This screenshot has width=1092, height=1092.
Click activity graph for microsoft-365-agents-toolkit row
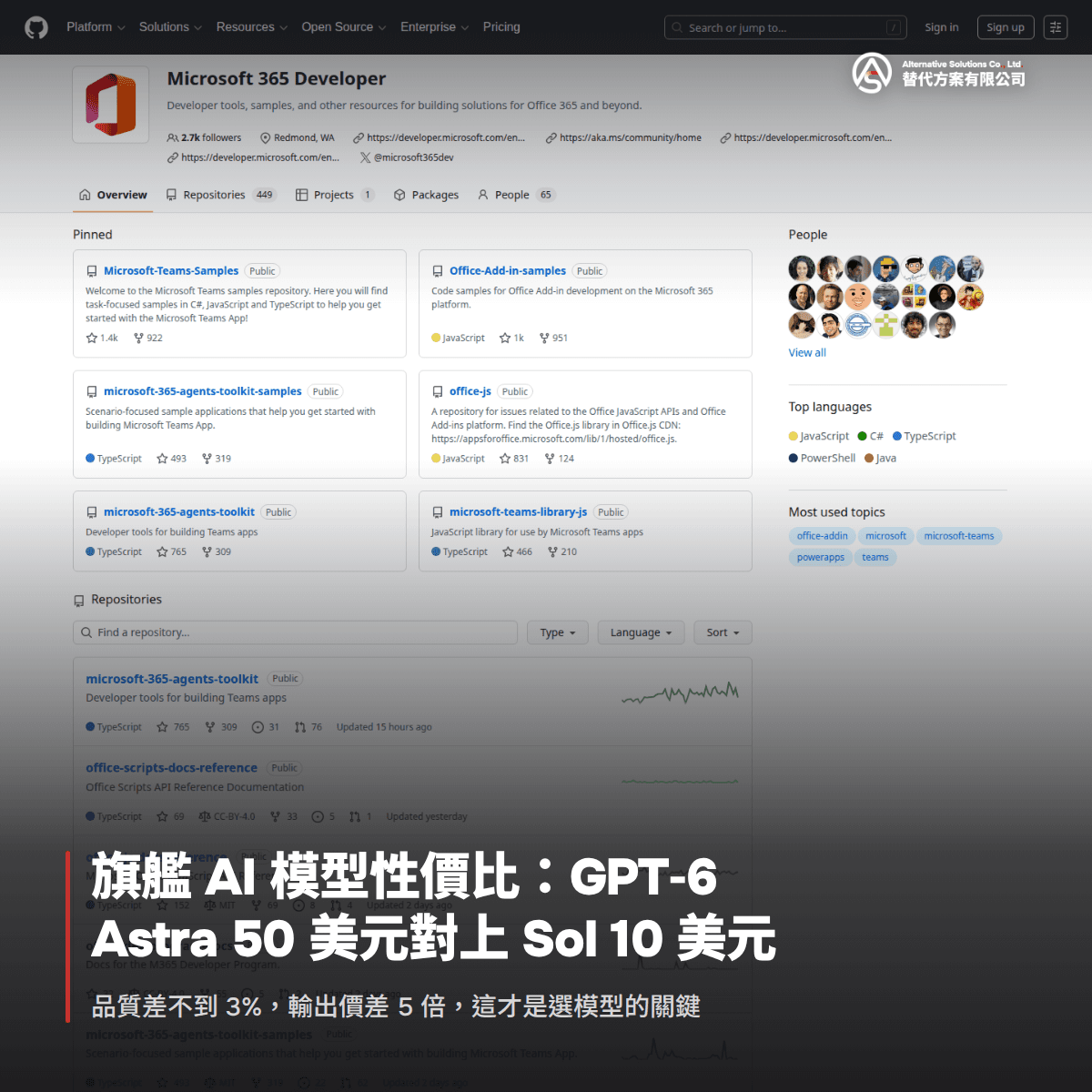(x=681, y=693)
